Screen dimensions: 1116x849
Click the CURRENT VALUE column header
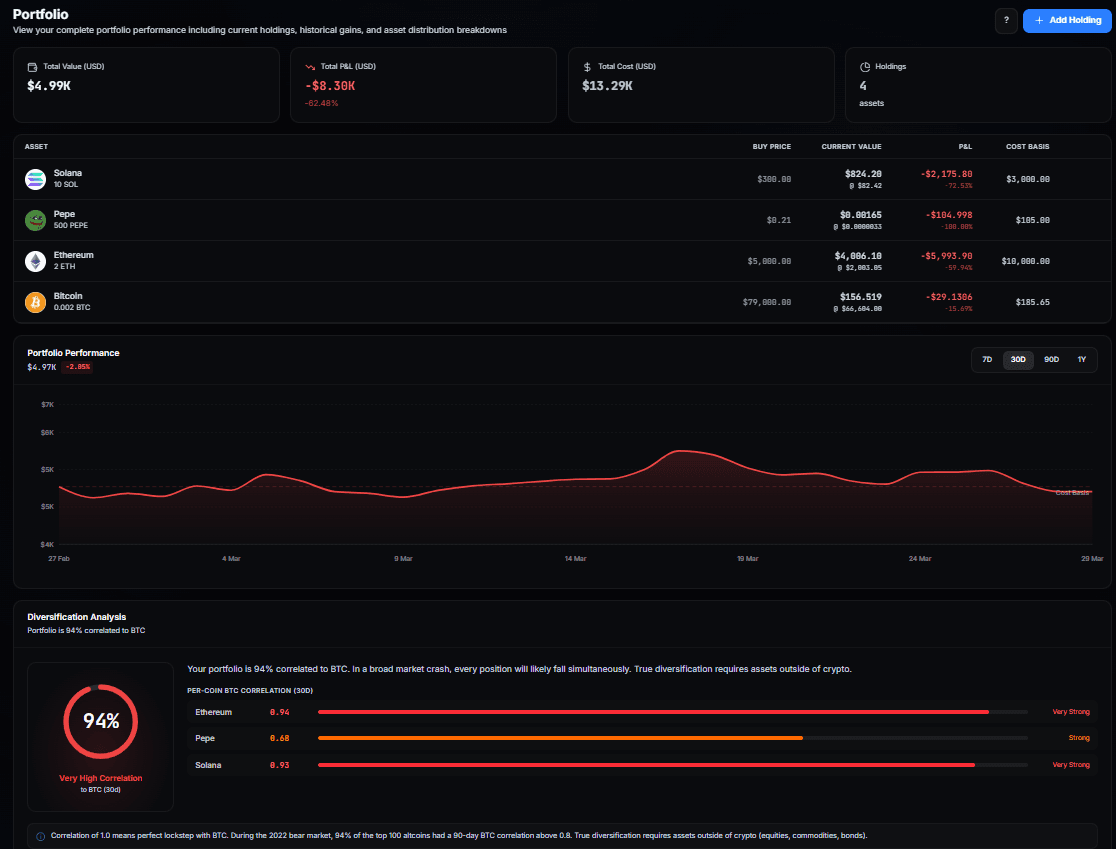(851, 147)
